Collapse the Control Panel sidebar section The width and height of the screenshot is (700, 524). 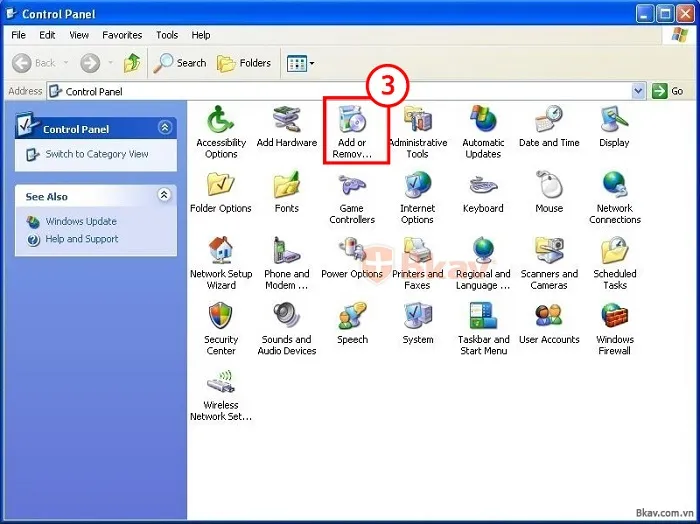tap(165, 128)
